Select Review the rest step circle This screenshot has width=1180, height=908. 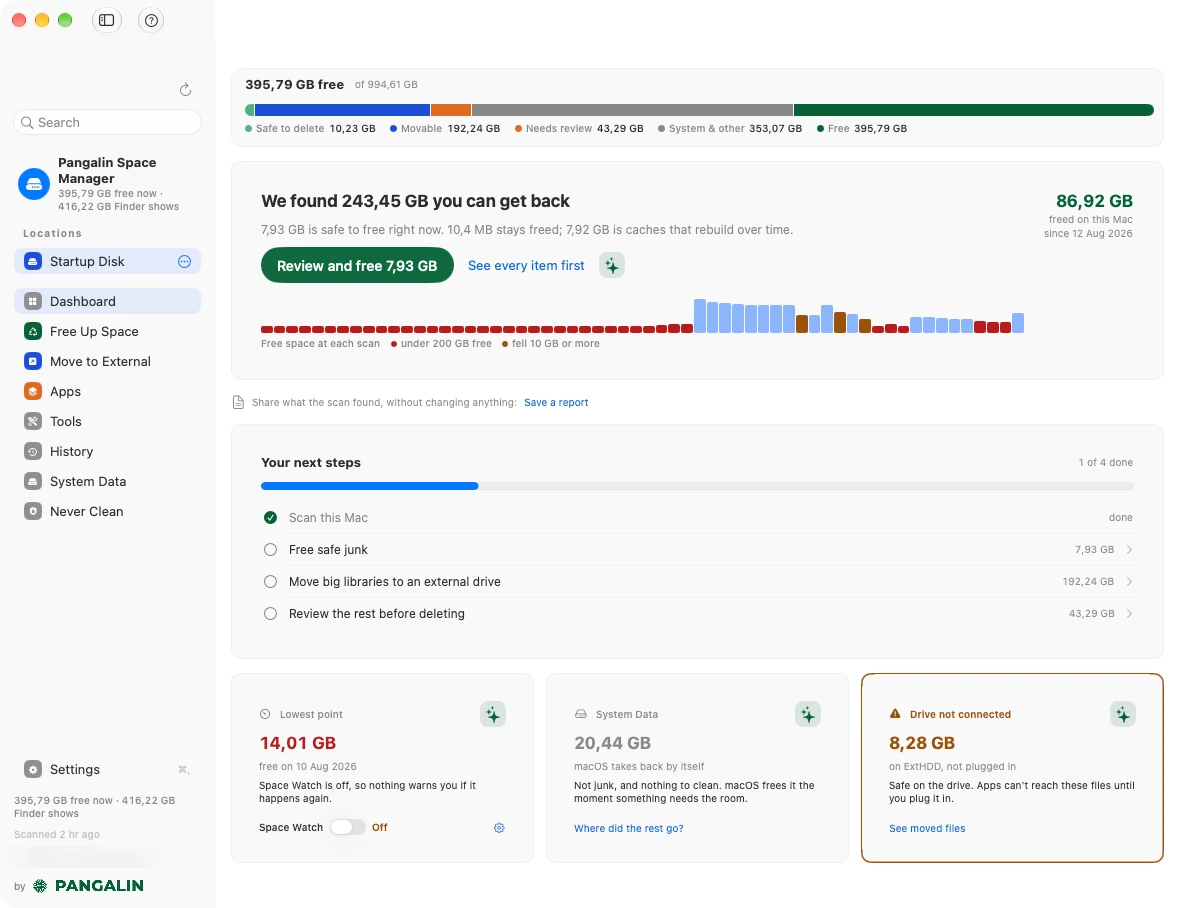coord(270,614)
